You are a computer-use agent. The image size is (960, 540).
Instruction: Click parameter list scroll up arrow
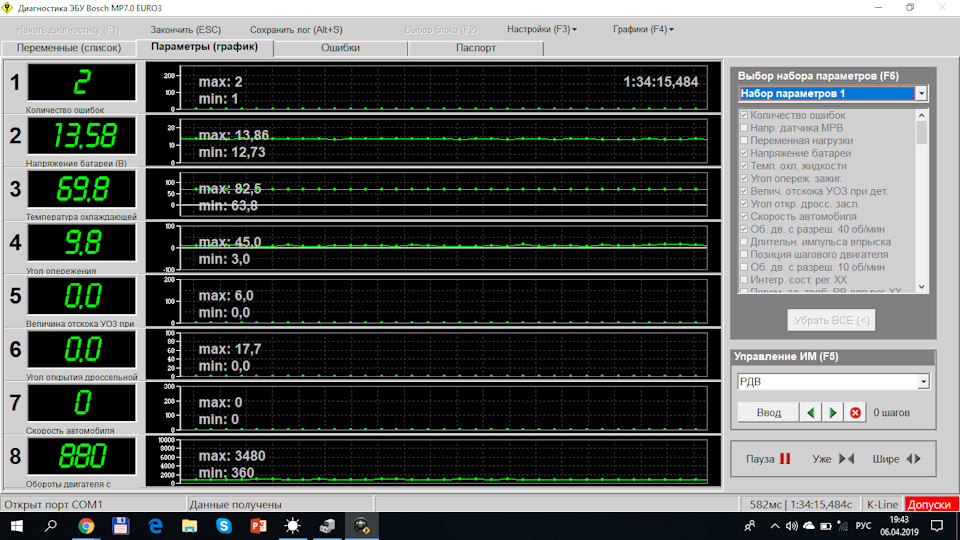point(921,115)
